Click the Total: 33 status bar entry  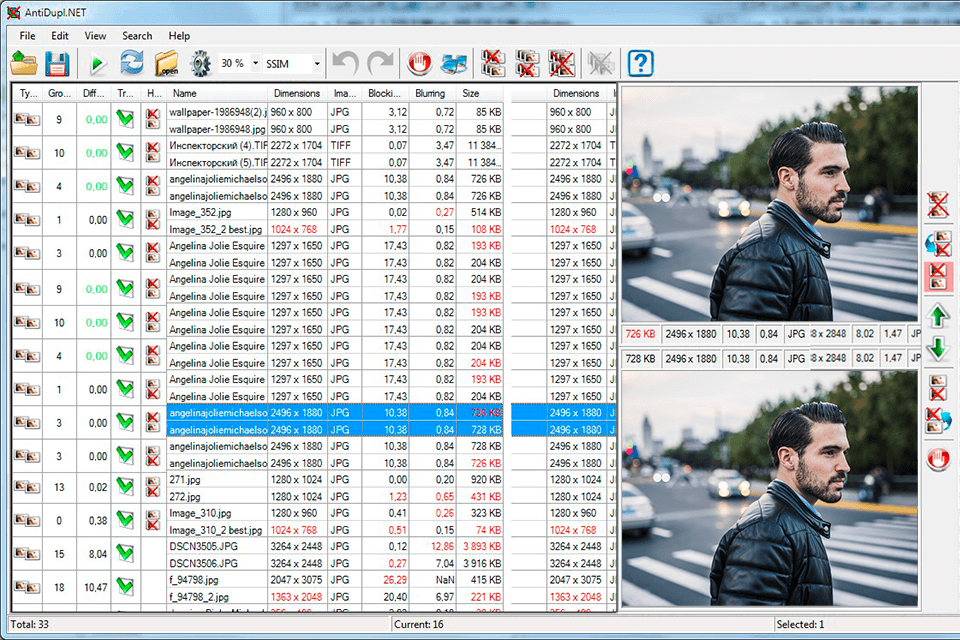tap(29, 625)
